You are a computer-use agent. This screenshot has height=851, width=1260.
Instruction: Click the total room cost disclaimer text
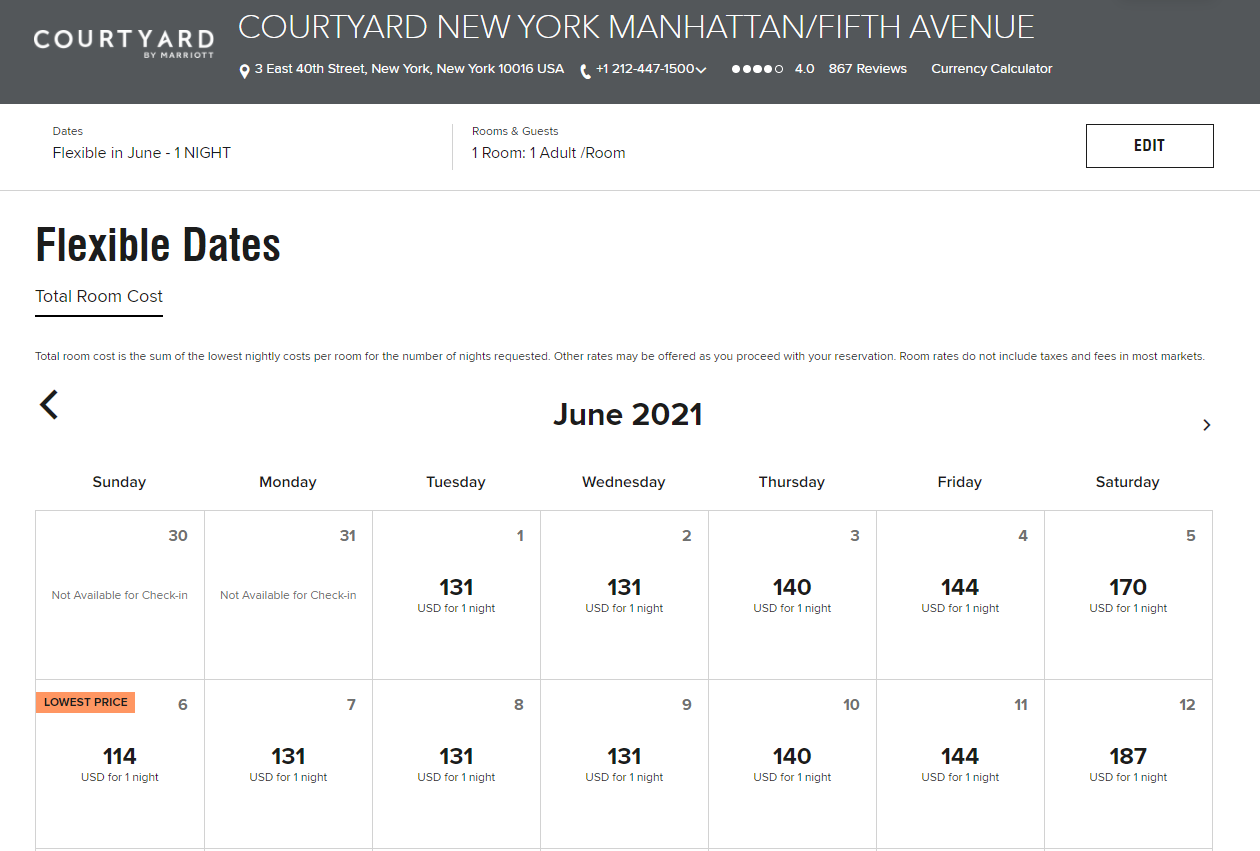[x=620, y=356]
